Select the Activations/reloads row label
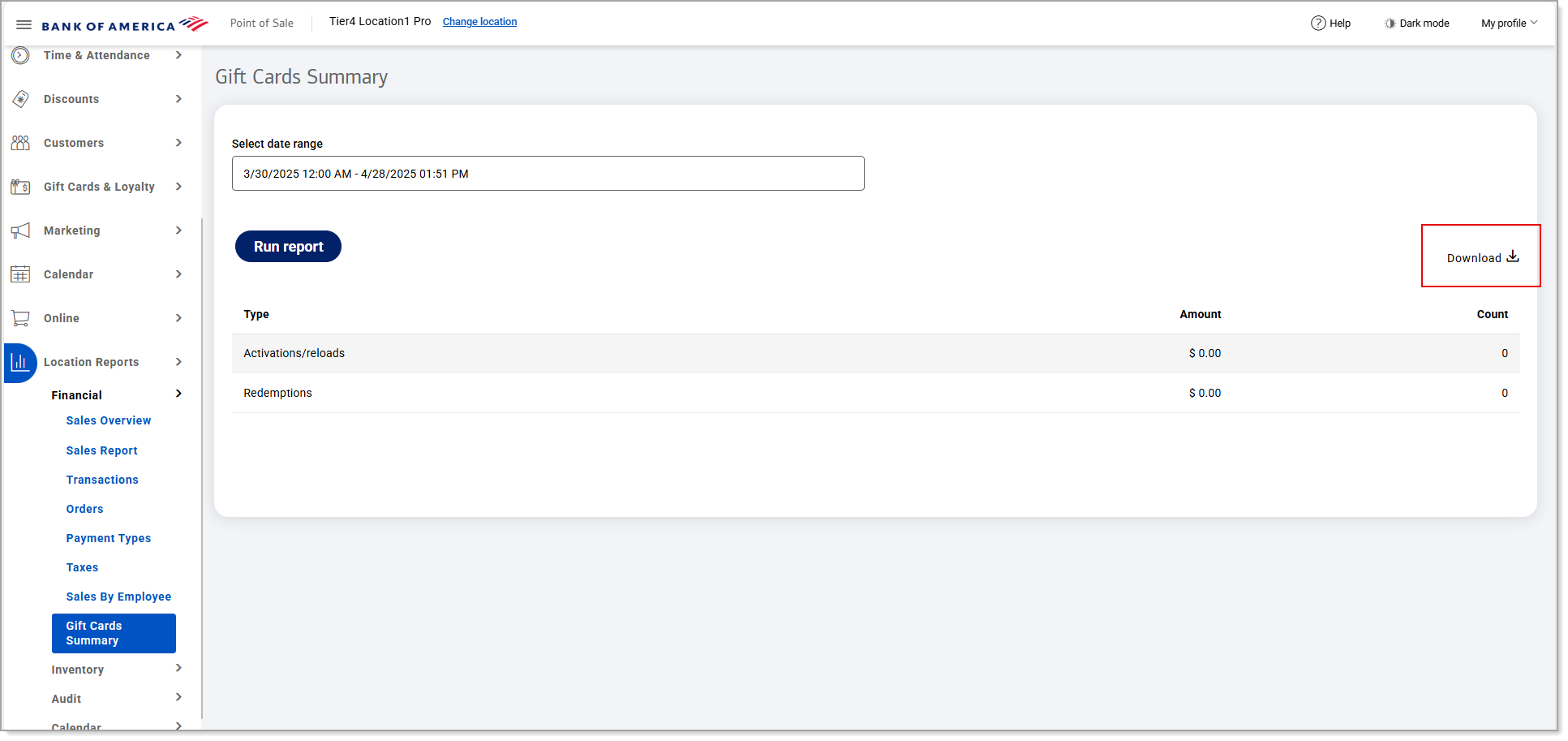Image resolution: width=1568 pixels, height=741 pixels. coord(294,353)
